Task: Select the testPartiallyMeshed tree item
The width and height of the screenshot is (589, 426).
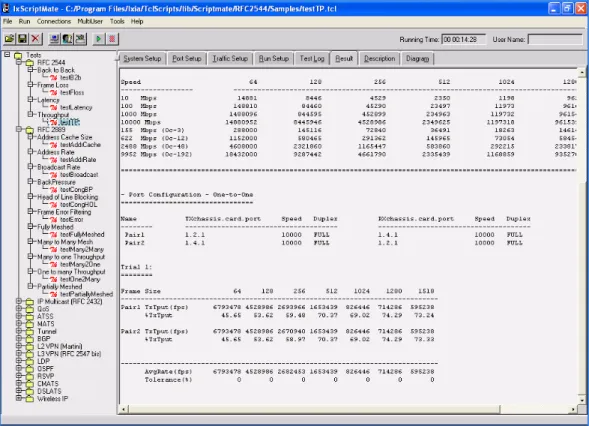Action: coord(86,294)
